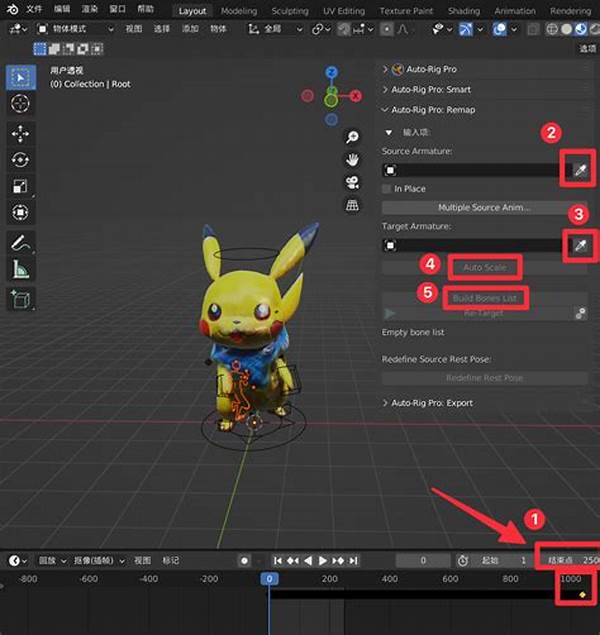Pick Source Armature with eyedropper
600x635 pixels.
tap(581, 170)
